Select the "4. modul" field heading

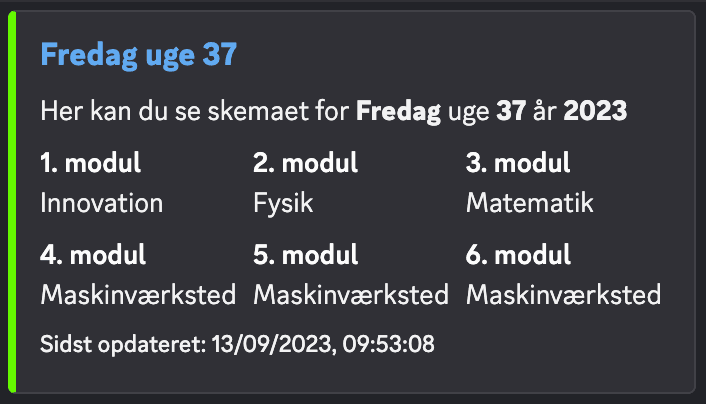click(93, 255)
